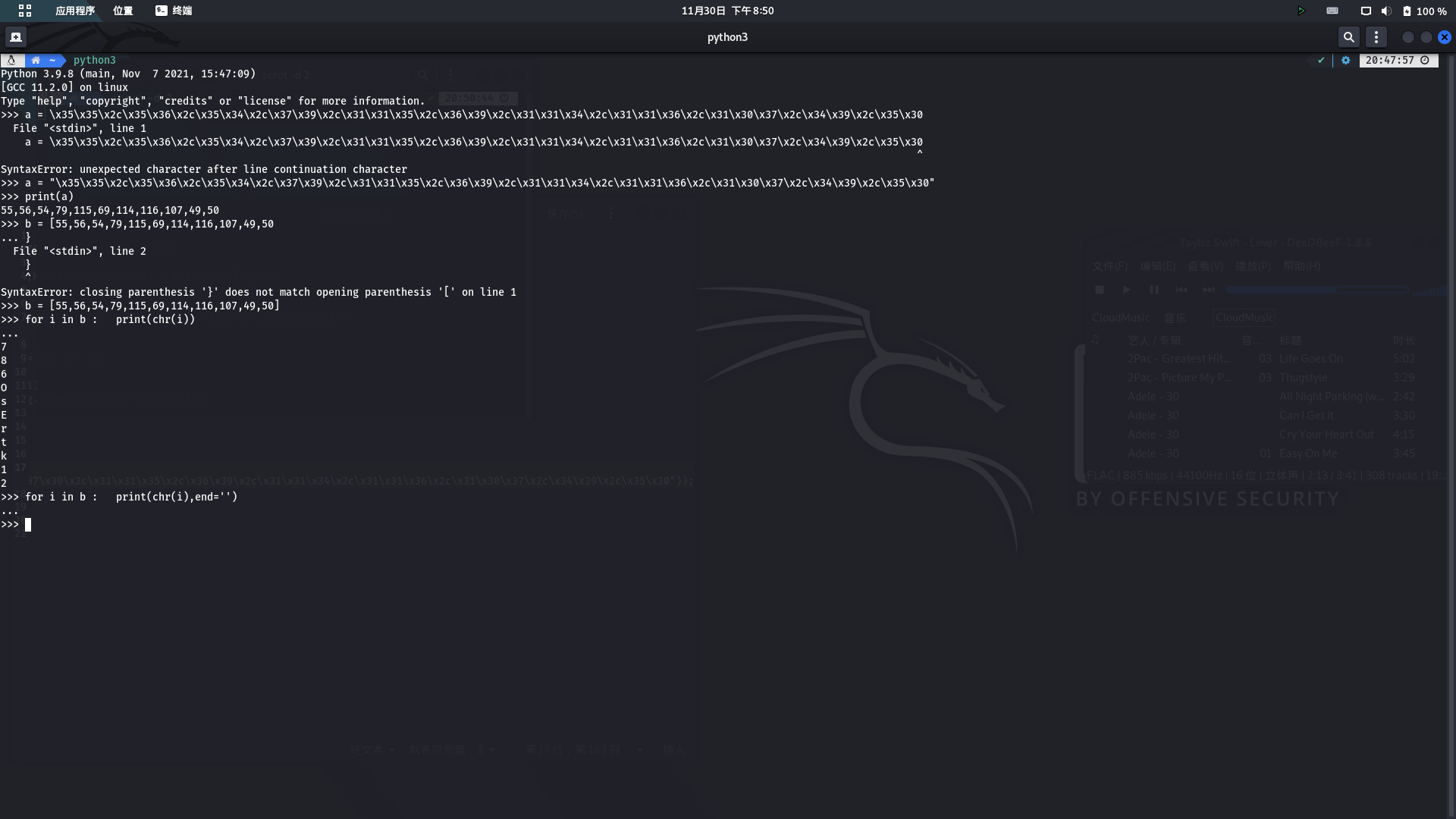Click the blue gear icon in prompt
1456x819 pixels.
point(1345,60)
